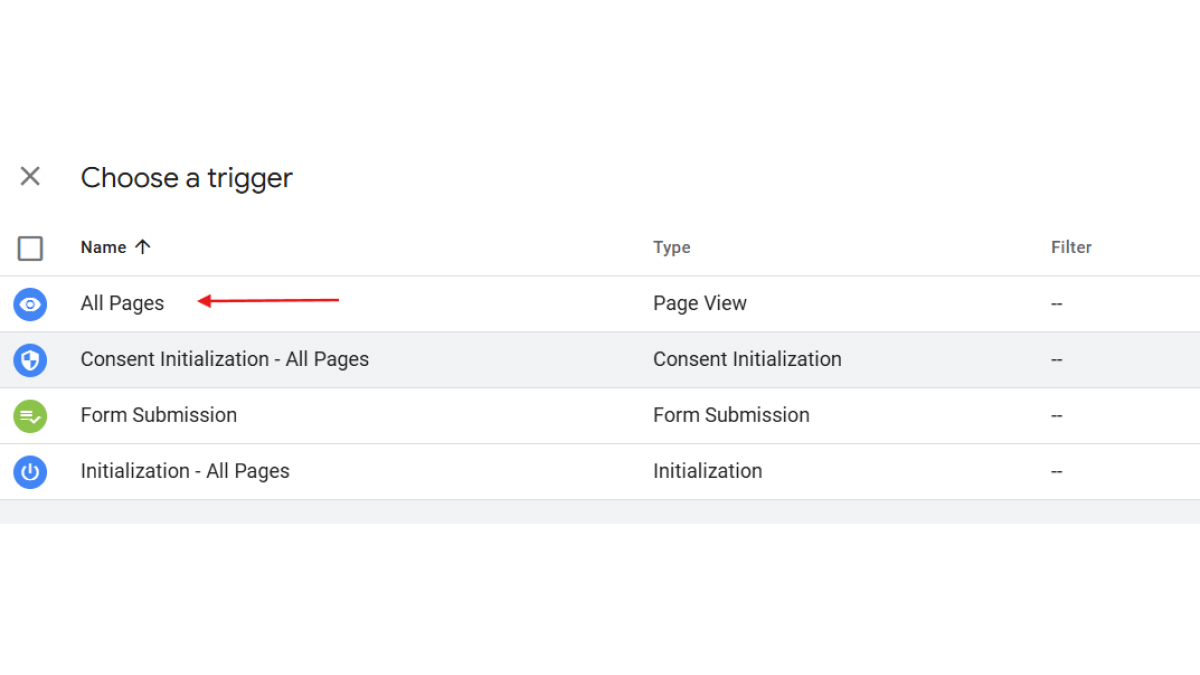1200x675 pixels.
Task: Pick the Initialization - All Pages trigger
Action: pos(185,471)
